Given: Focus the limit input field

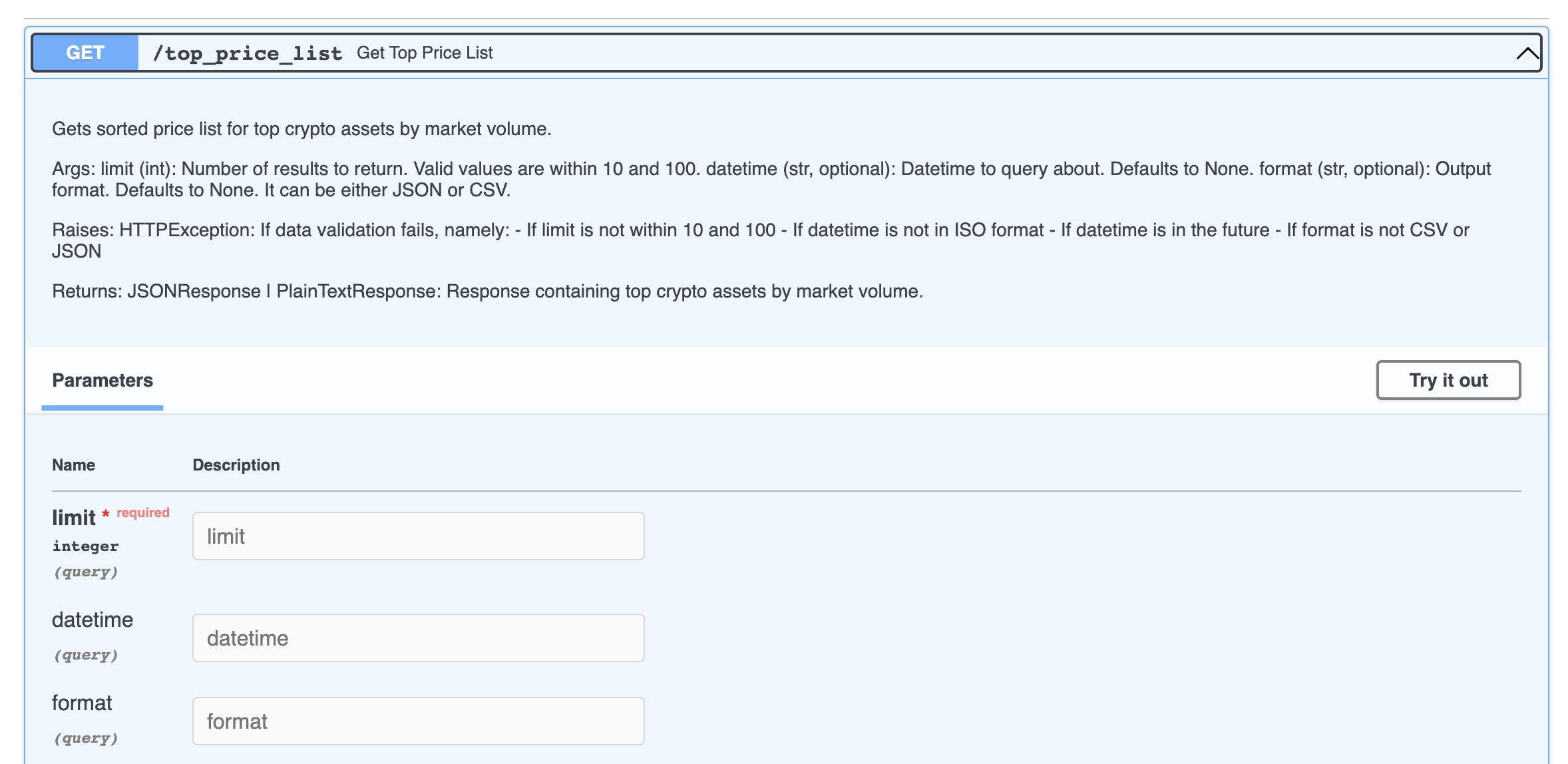Looking at the screenshot, I should [418, 536].
